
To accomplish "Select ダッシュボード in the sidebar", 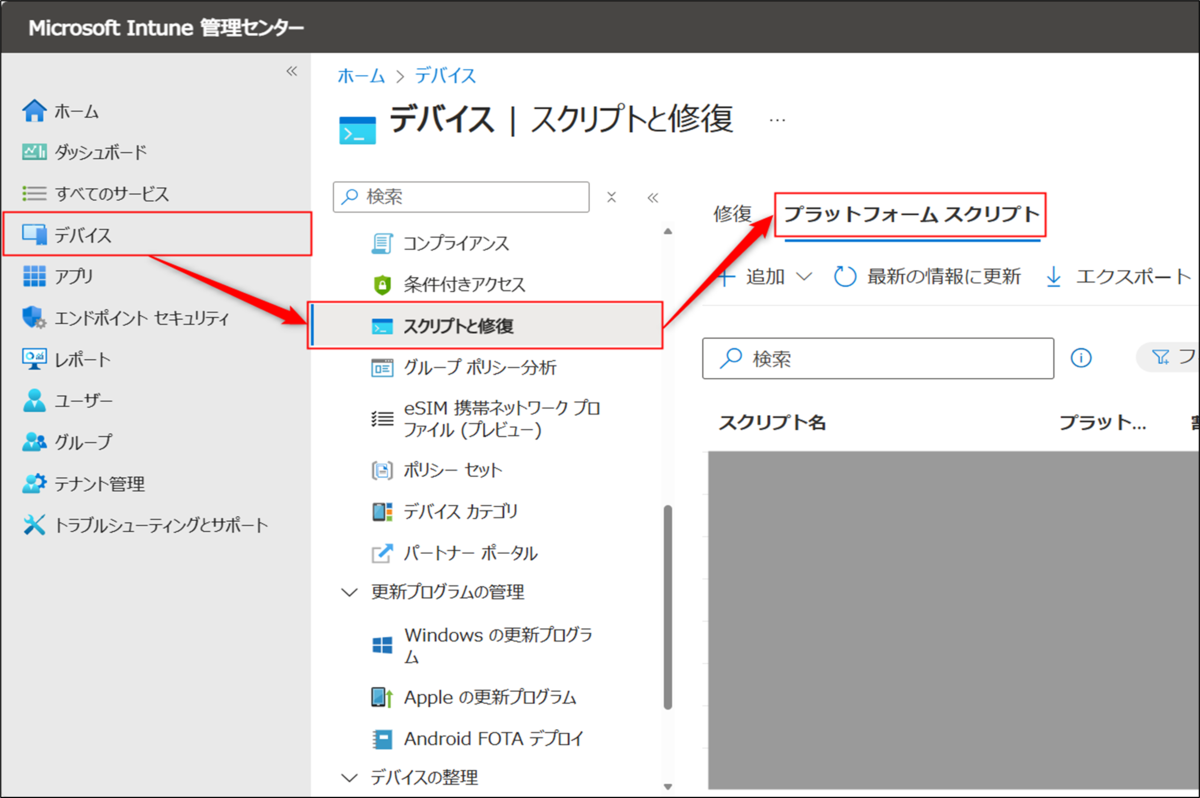I will coord(101,152).
